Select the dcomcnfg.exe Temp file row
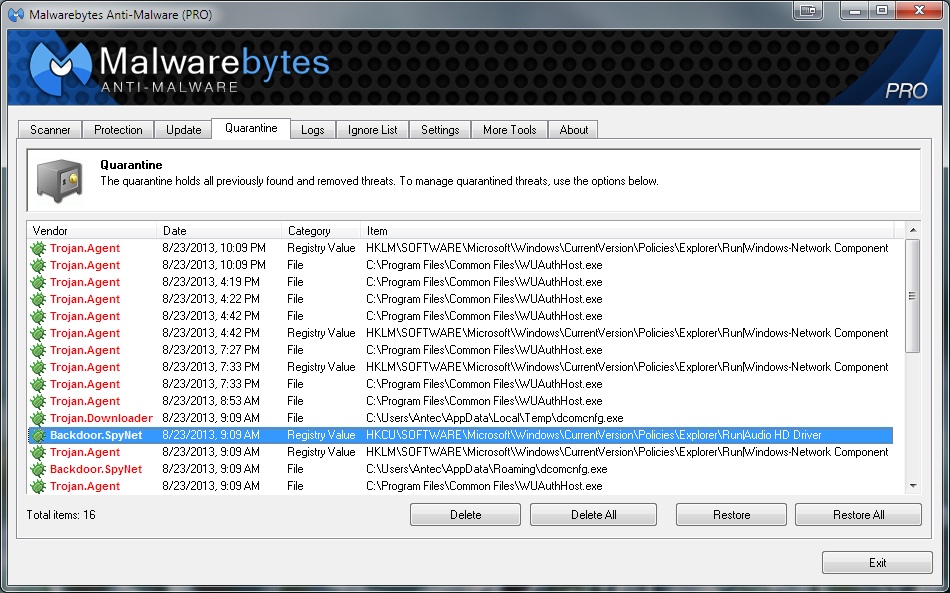 pos(495,418)
